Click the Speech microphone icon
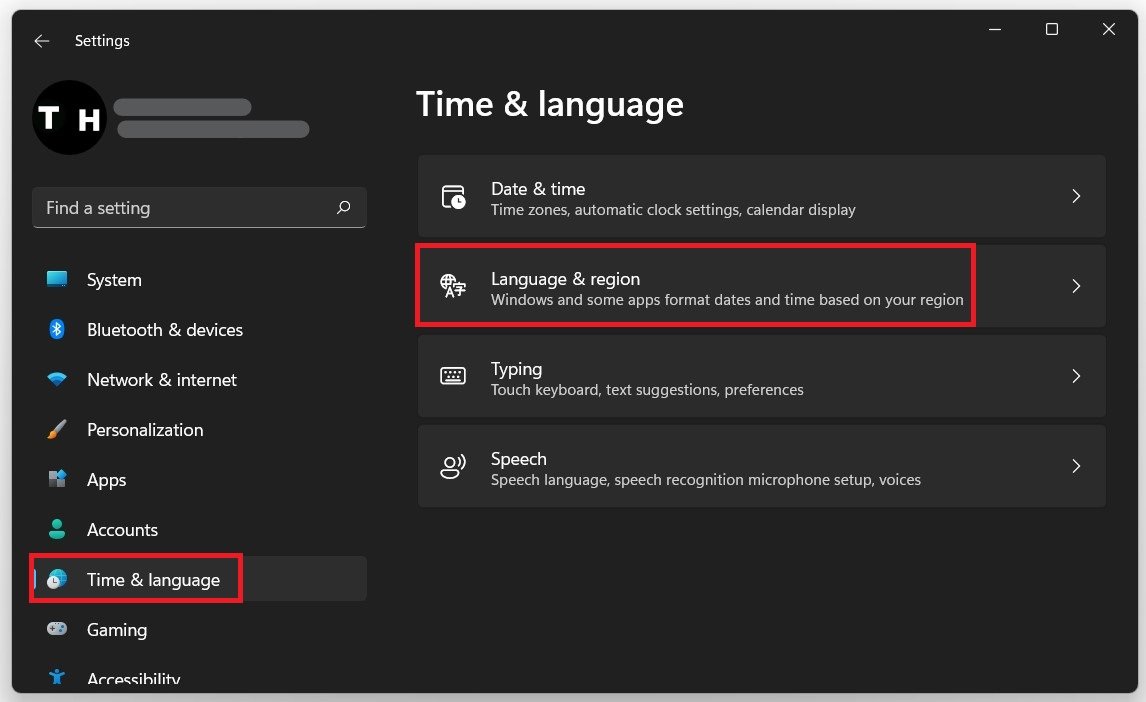The height and width of the screenshot is (702, 1146). [454, 466]
